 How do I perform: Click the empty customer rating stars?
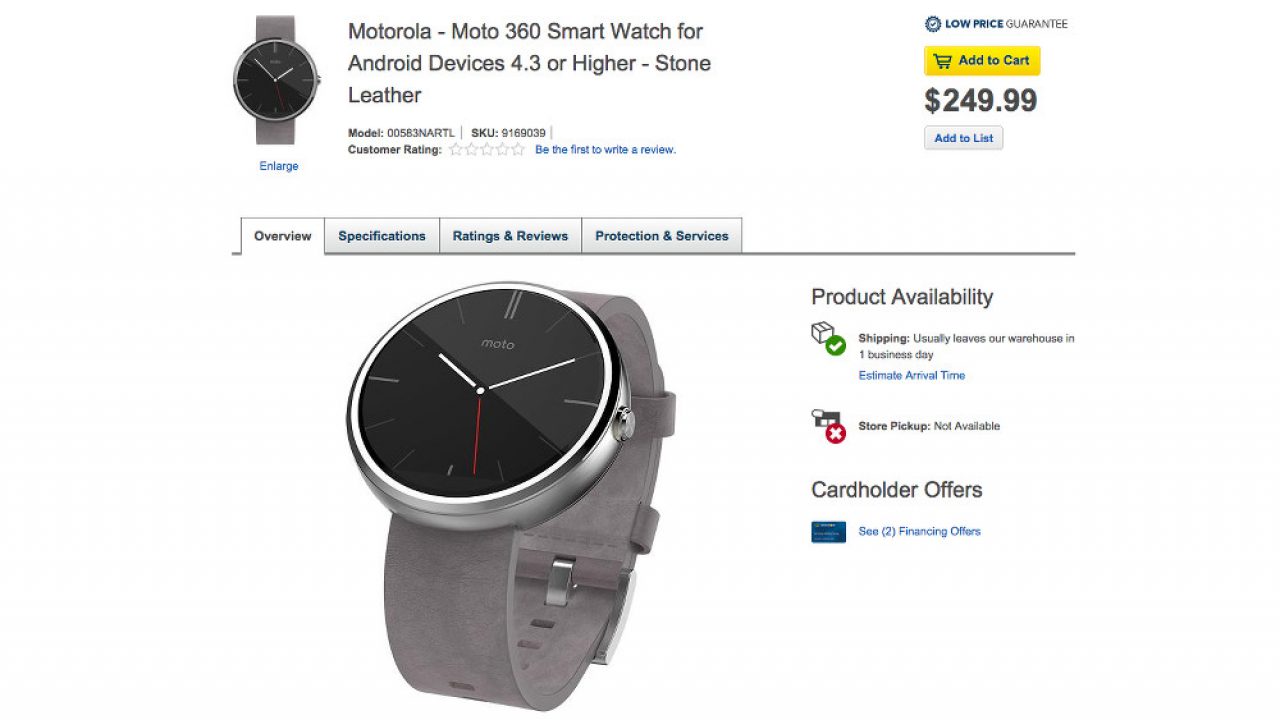487,150
